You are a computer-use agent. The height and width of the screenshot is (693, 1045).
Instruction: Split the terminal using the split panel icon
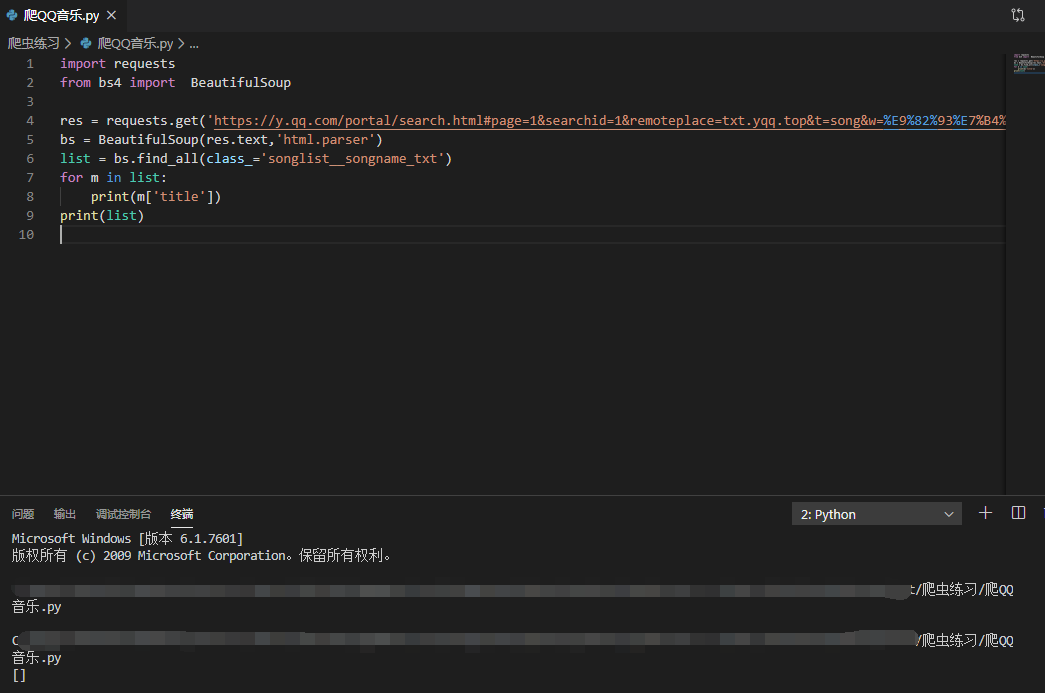[1018, 513]
